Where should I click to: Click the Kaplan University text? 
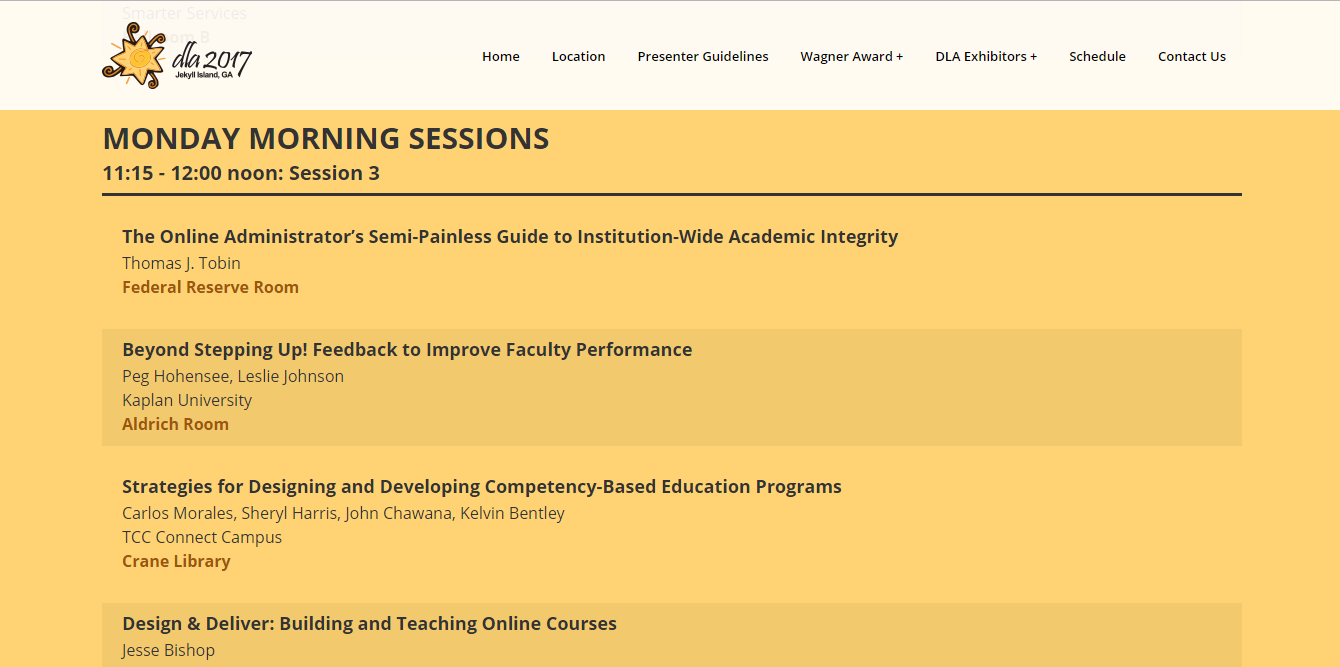pos(186,400)
